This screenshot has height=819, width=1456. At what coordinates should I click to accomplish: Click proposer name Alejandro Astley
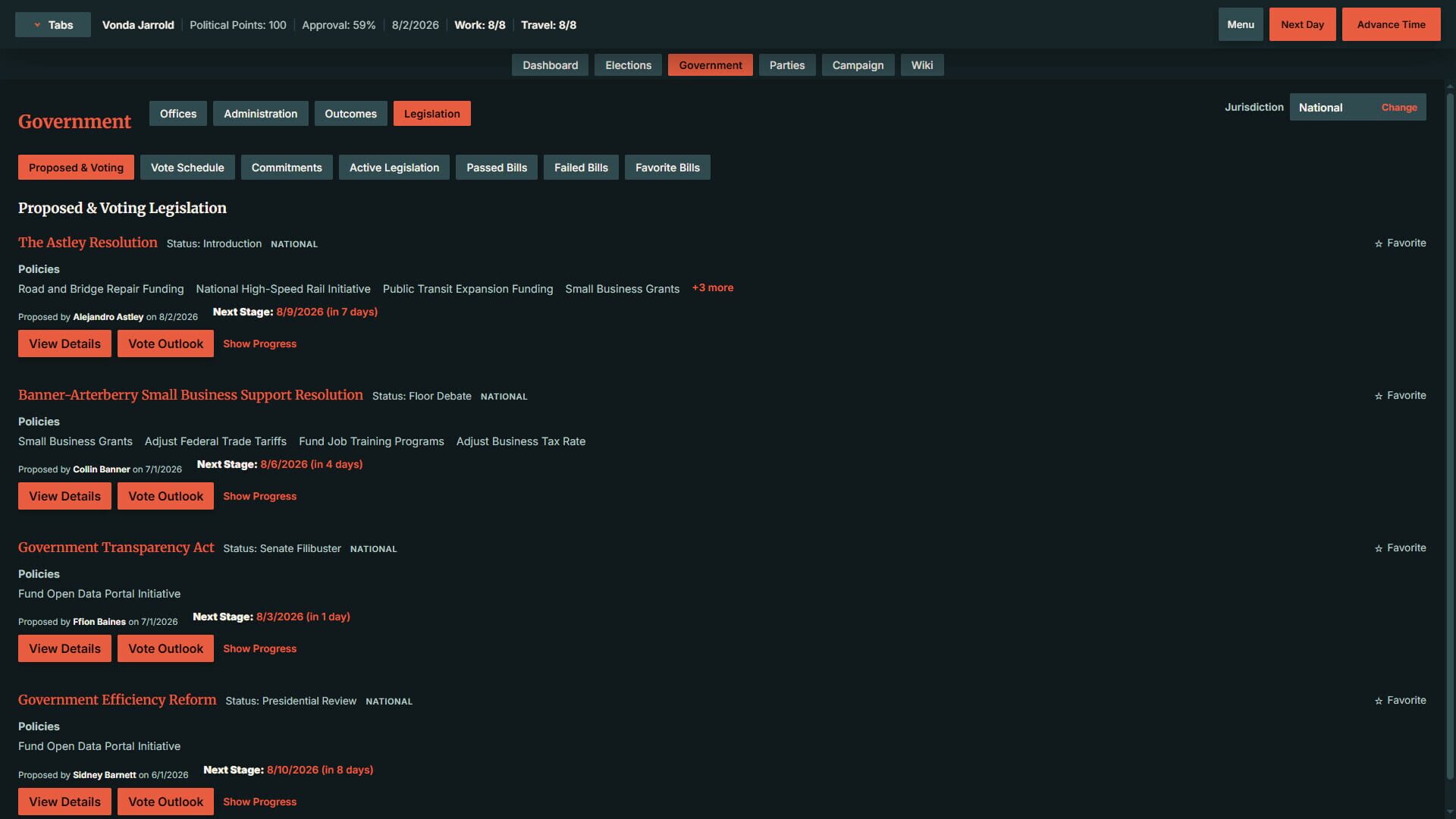pyautogui.click(x=108, y=317)
